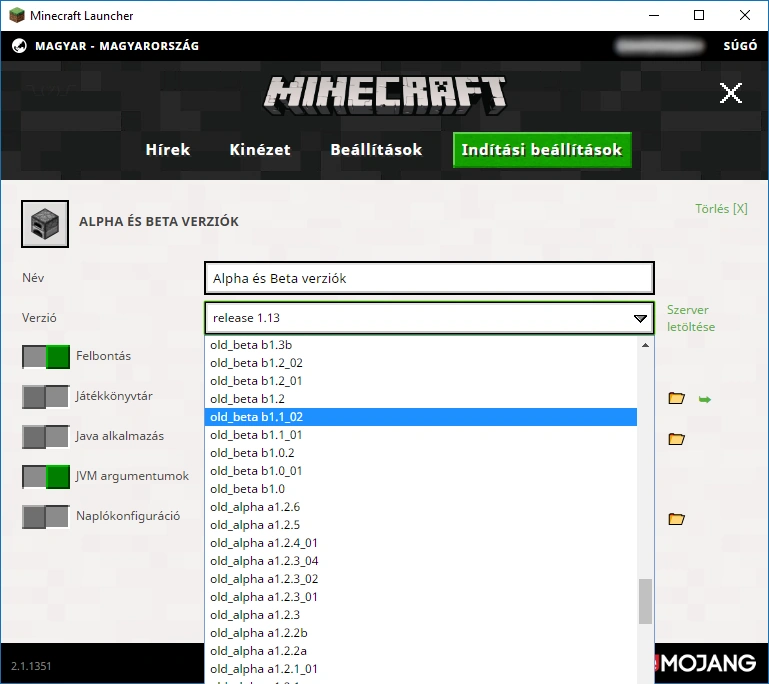Click the Szerver letöltése link

(x=691, y=318)
